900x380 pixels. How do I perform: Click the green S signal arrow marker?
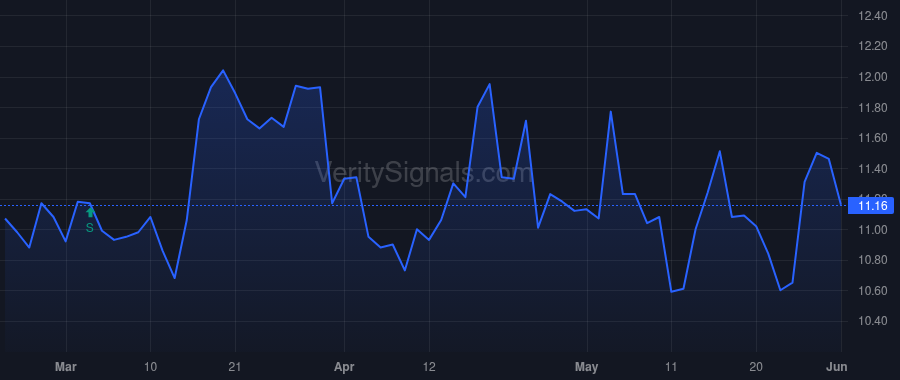[x=90, y=213]
